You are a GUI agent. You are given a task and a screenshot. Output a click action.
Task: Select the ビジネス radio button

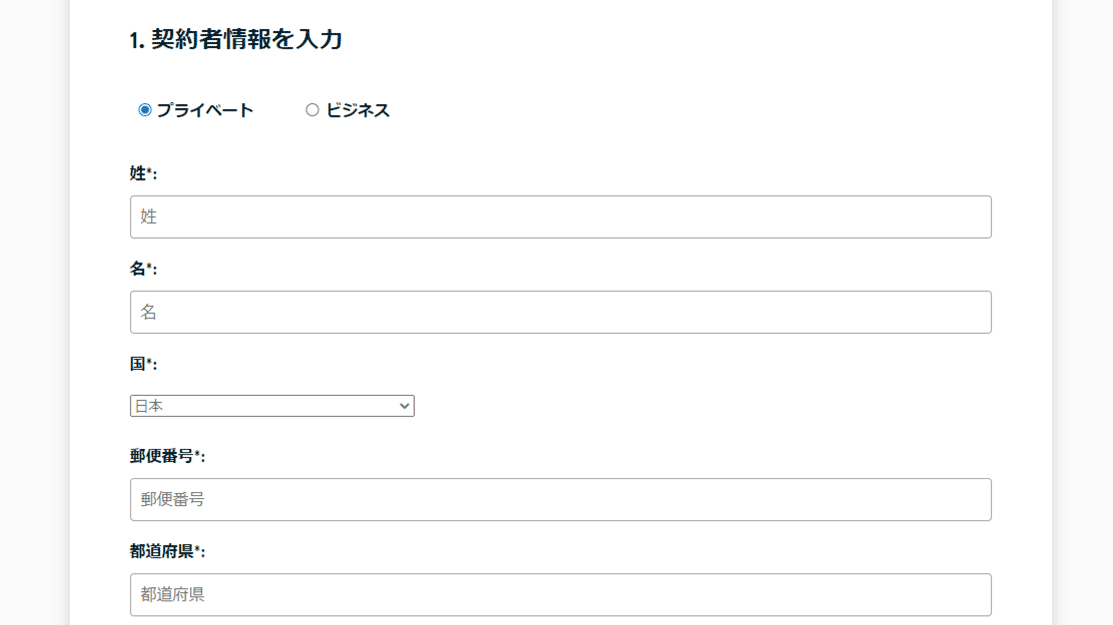point(312,110)
